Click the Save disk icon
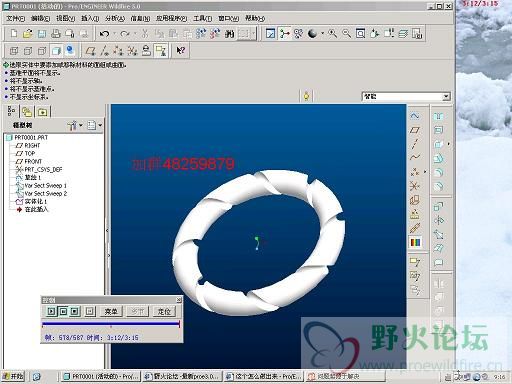 tap(42, 34)
